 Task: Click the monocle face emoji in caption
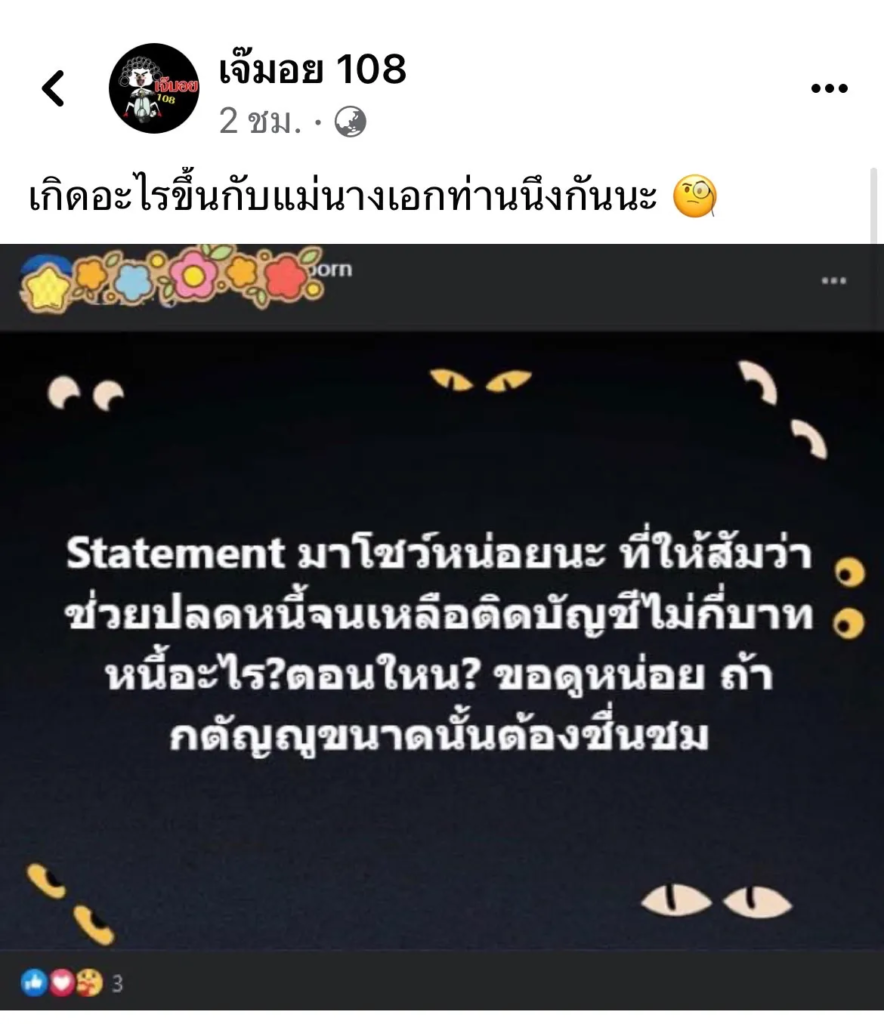pyautogui.click(x=695, y=196)
